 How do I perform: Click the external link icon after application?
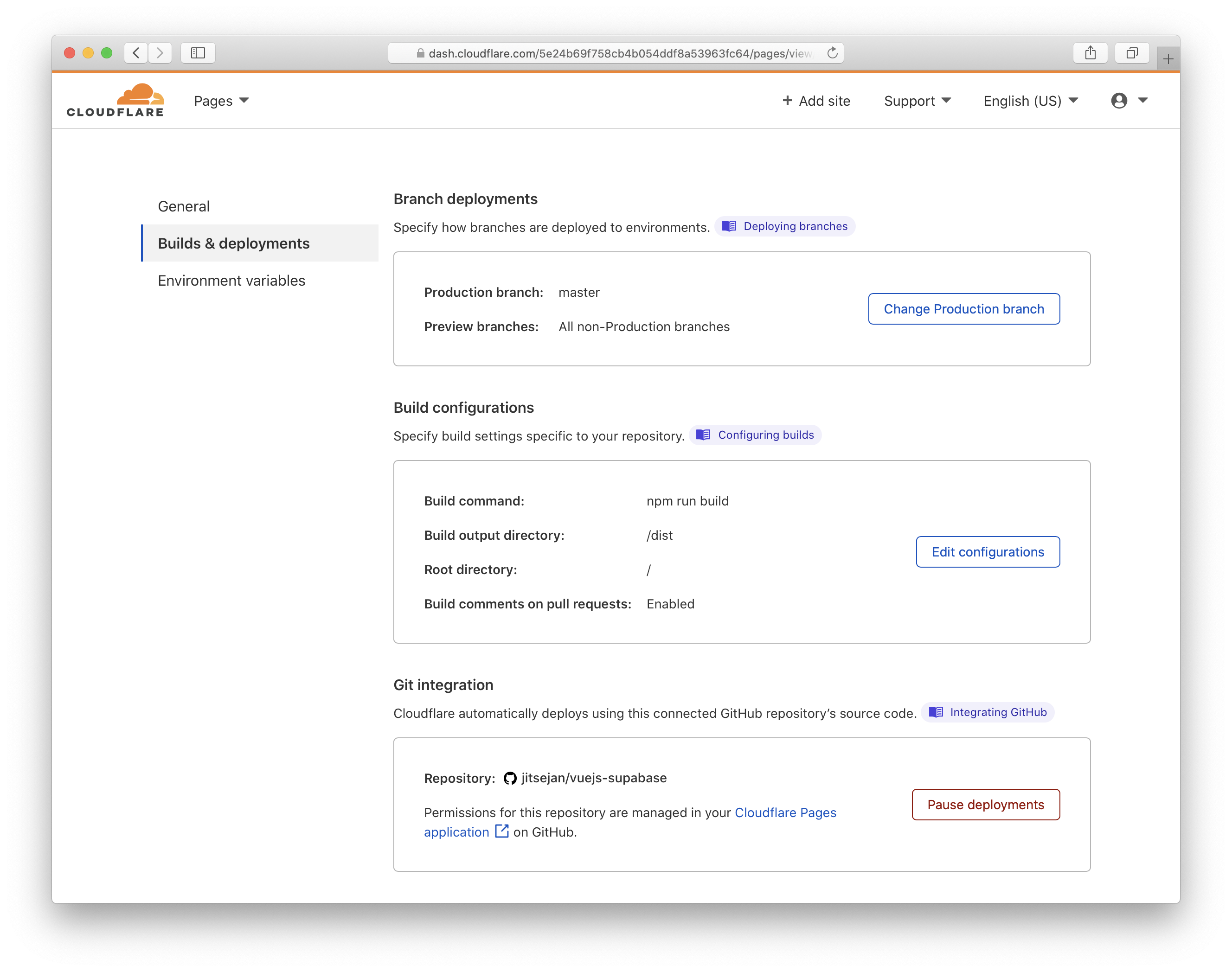click(501, 831)
